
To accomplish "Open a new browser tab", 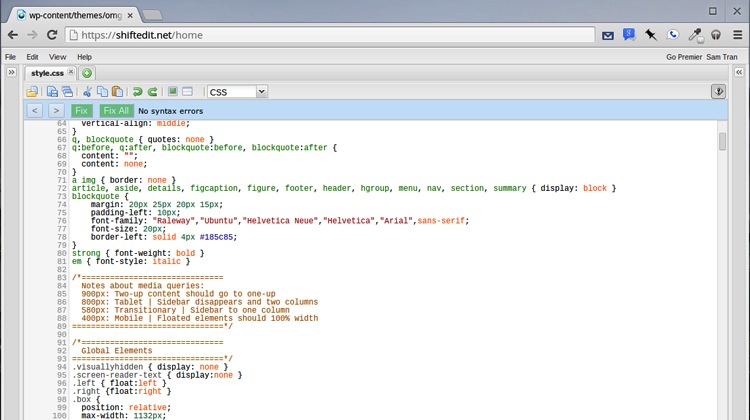I will pyautogui.click(x=153, y=15).
